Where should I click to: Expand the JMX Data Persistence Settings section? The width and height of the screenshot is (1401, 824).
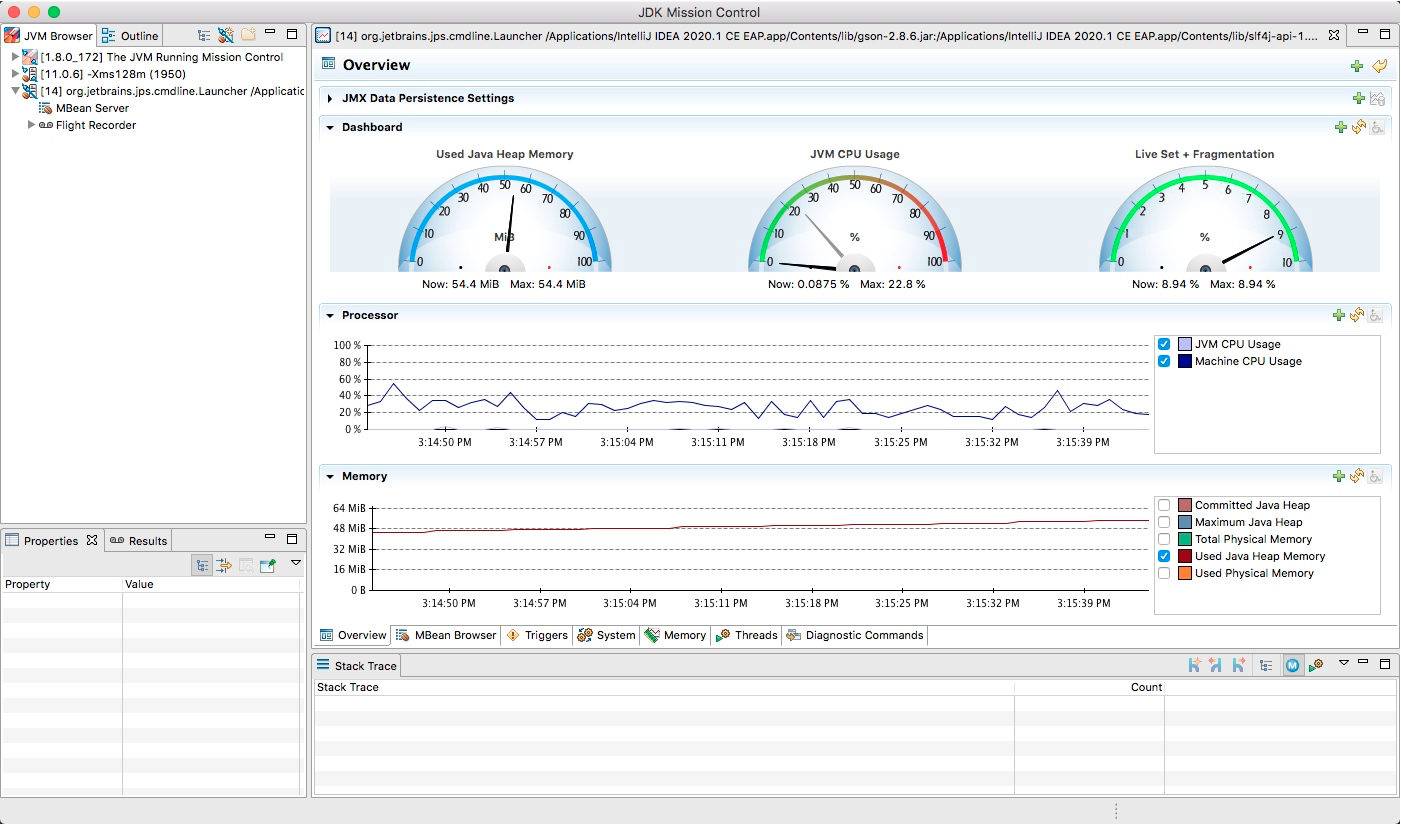(330, 99)
